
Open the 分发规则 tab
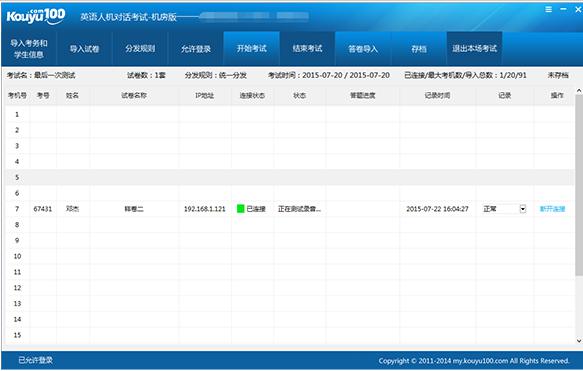(x=140, y=49)
